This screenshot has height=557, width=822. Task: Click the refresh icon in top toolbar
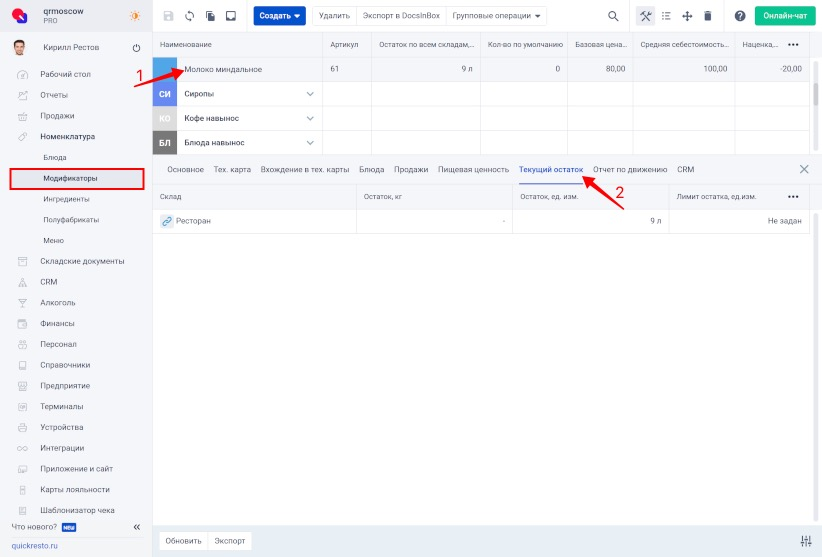click(x=189, y=16)
